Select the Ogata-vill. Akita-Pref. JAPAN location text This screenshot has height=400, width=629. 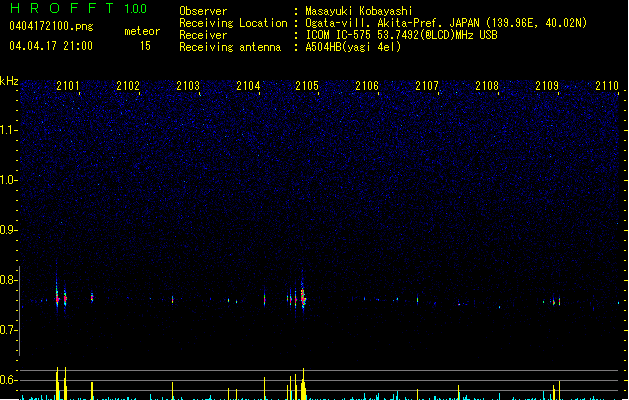click(446, 23)
